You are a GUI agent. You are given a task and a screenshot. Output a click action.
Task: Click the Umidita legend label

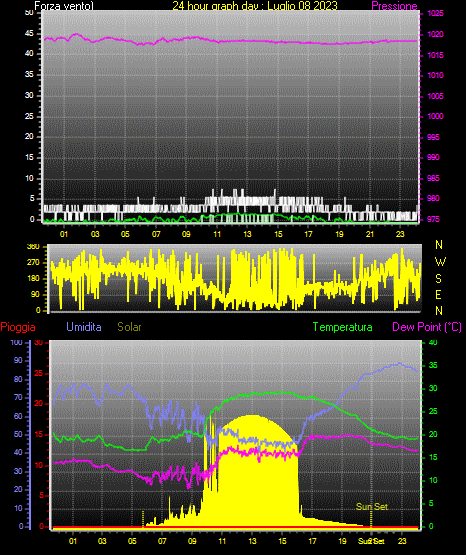(84, 327)
